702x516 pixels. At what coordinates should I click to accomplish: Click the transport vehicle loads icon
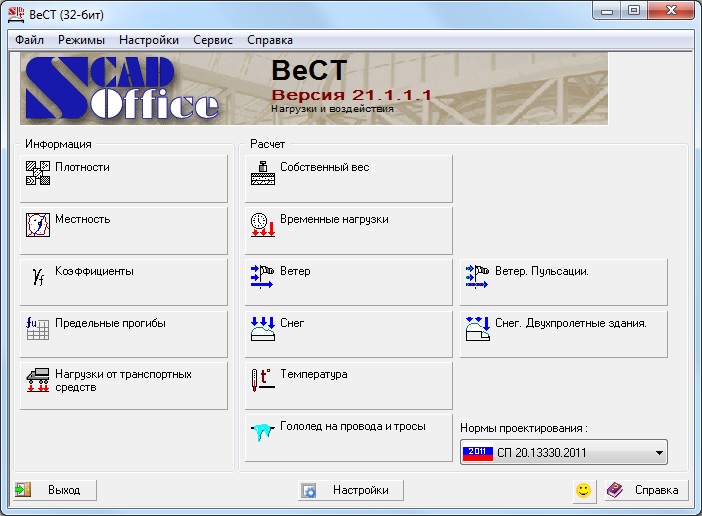pyautogui.click(x=38, y=380)
